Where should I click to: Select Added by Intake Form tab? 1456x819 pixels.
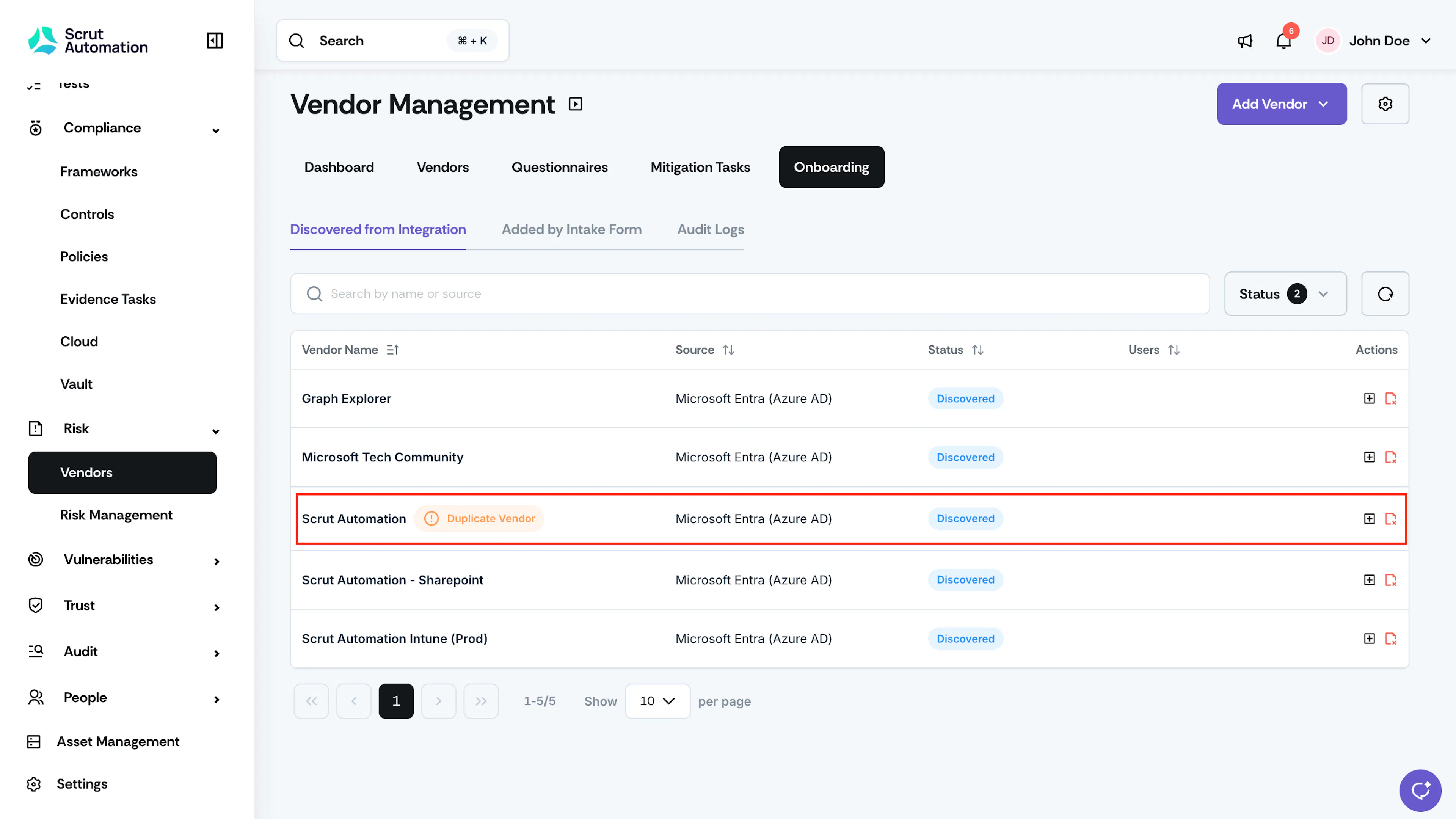tap(571, 229)
